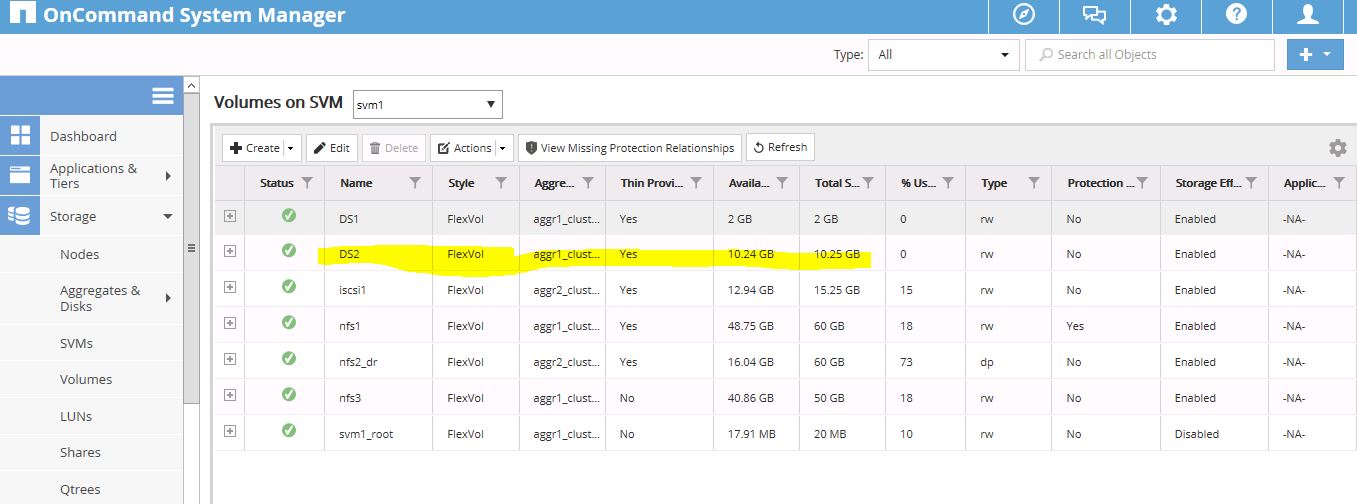
Task: Filter the % Used column
Action: click(x=948, y=183)
